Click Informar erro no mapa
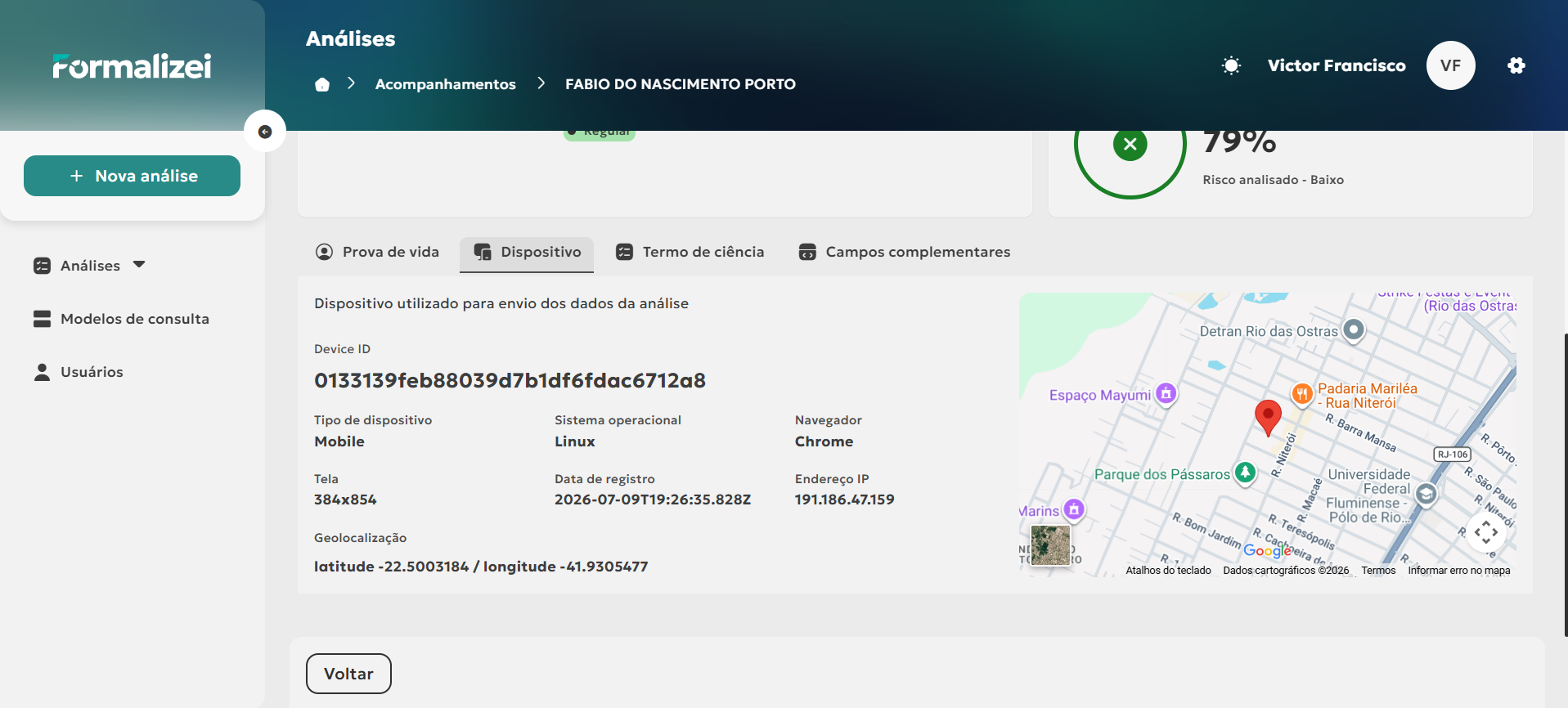Screen dimensions: 1568x708 pos(1458,571)
